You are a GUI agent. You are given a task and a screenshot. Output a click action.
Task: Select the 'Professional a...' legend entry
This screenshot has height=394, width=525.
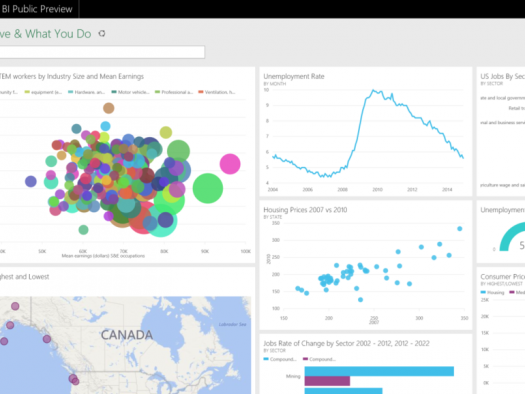tap(174, 92)
